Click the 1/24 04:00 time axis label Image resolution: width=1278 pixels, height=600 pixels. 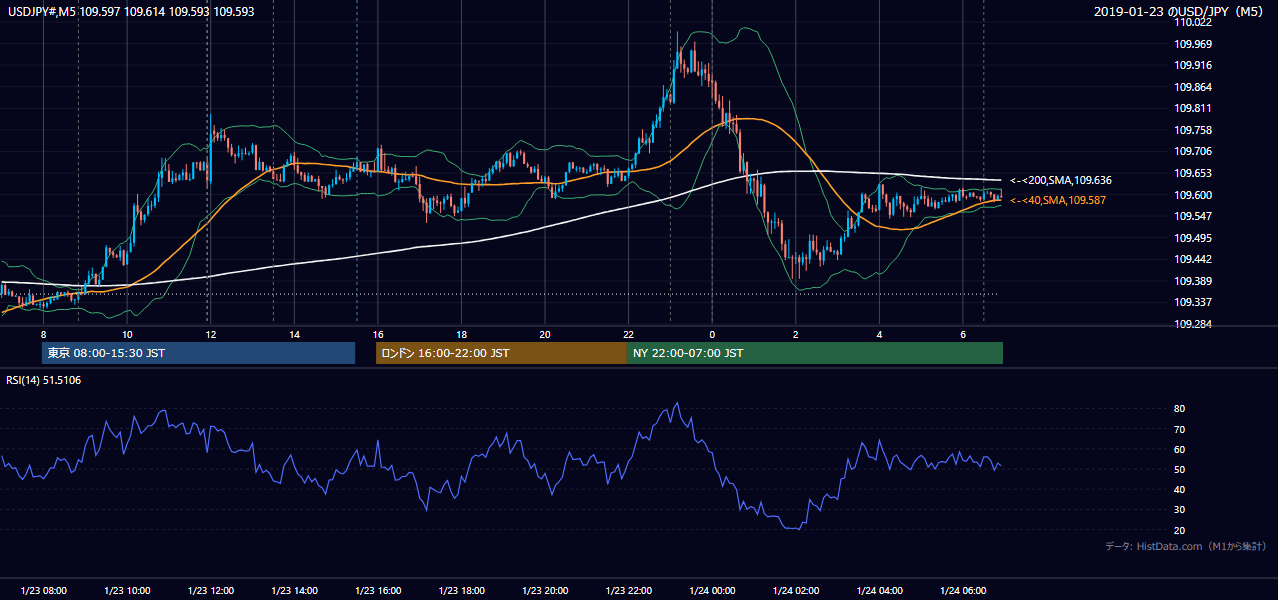pos(879,590)
